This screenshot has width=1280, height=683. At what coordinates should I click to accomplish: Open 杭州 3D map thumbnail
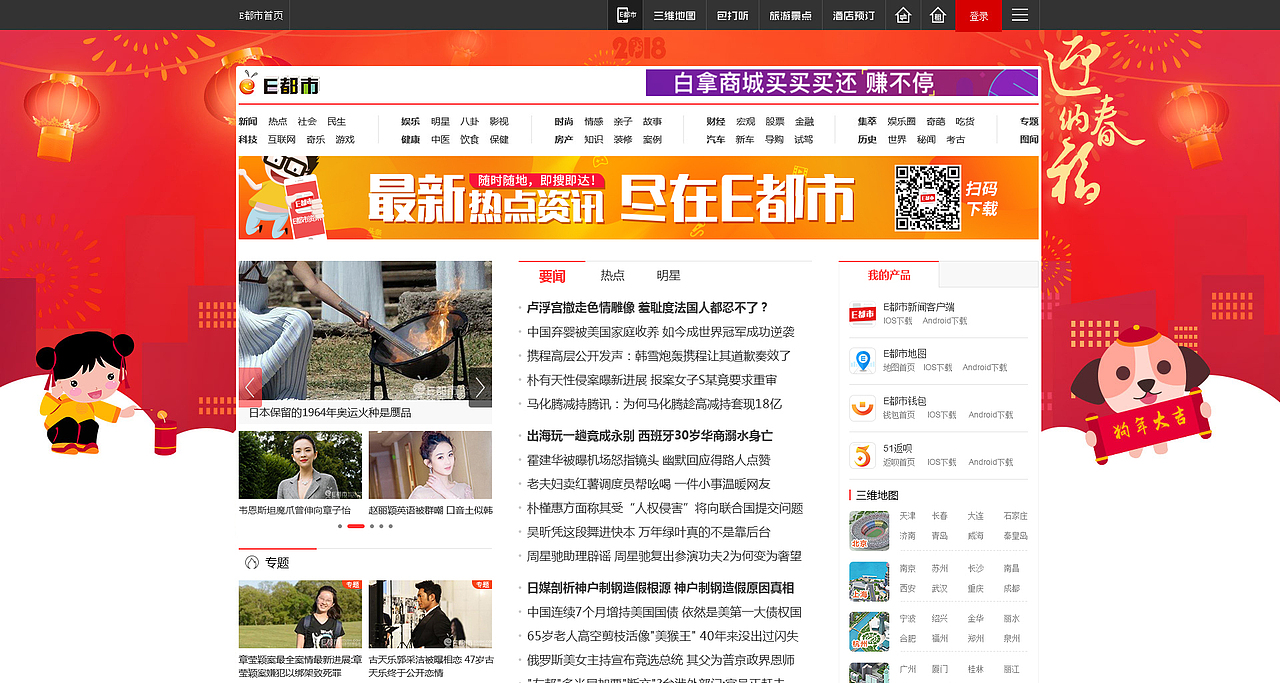869,631
